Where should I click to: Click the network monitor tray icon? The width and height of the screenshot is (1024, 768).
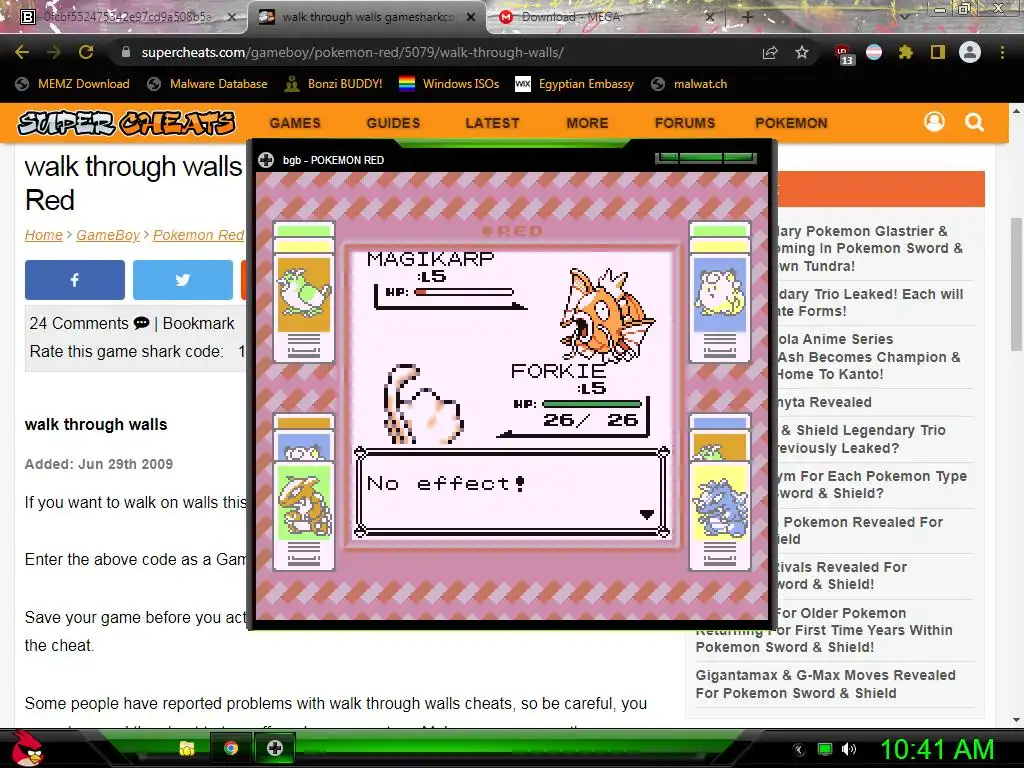pyautogui.click(x=825, y=749)
